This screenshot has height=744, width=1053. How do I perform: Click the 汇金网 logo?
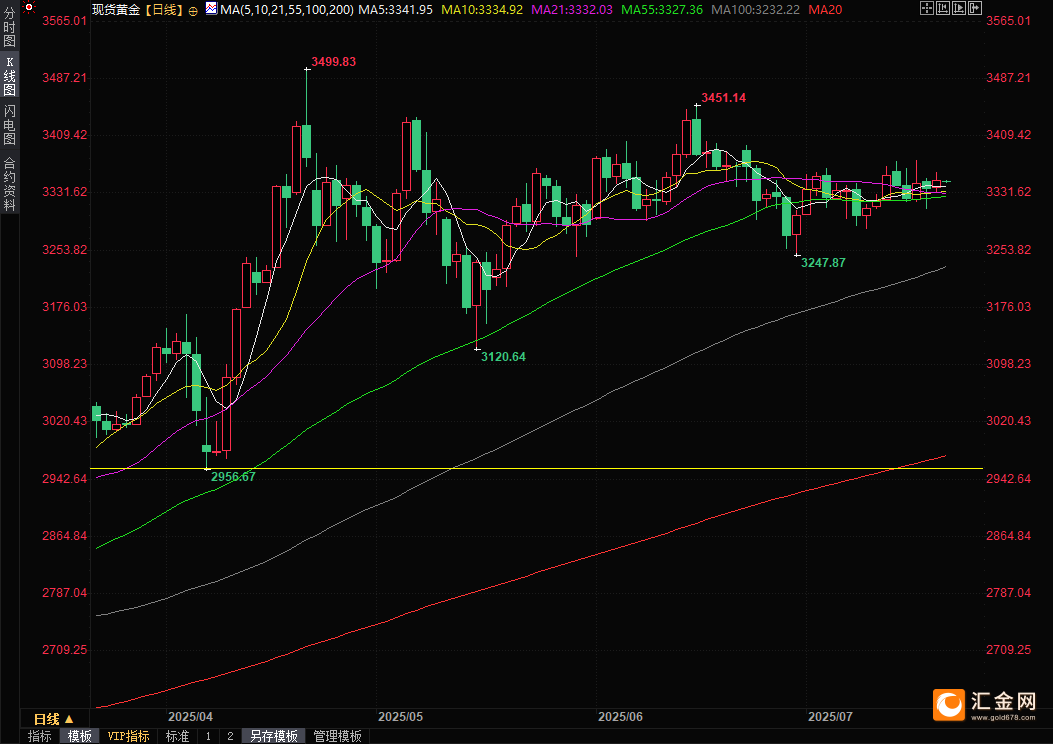(985, 704)
